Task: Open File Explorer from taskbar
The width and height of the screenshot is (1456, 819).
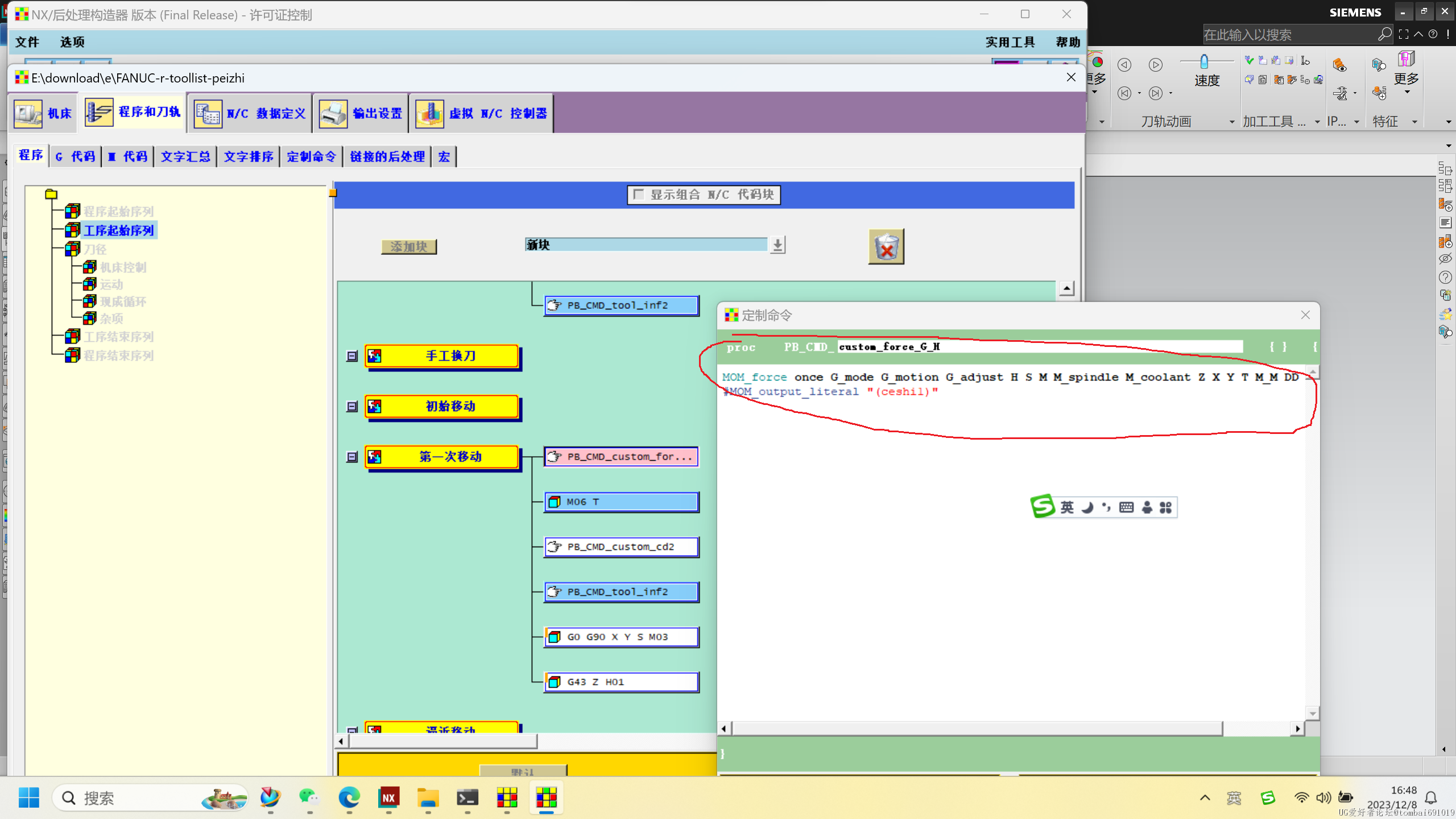Action: tap(428, 797)
